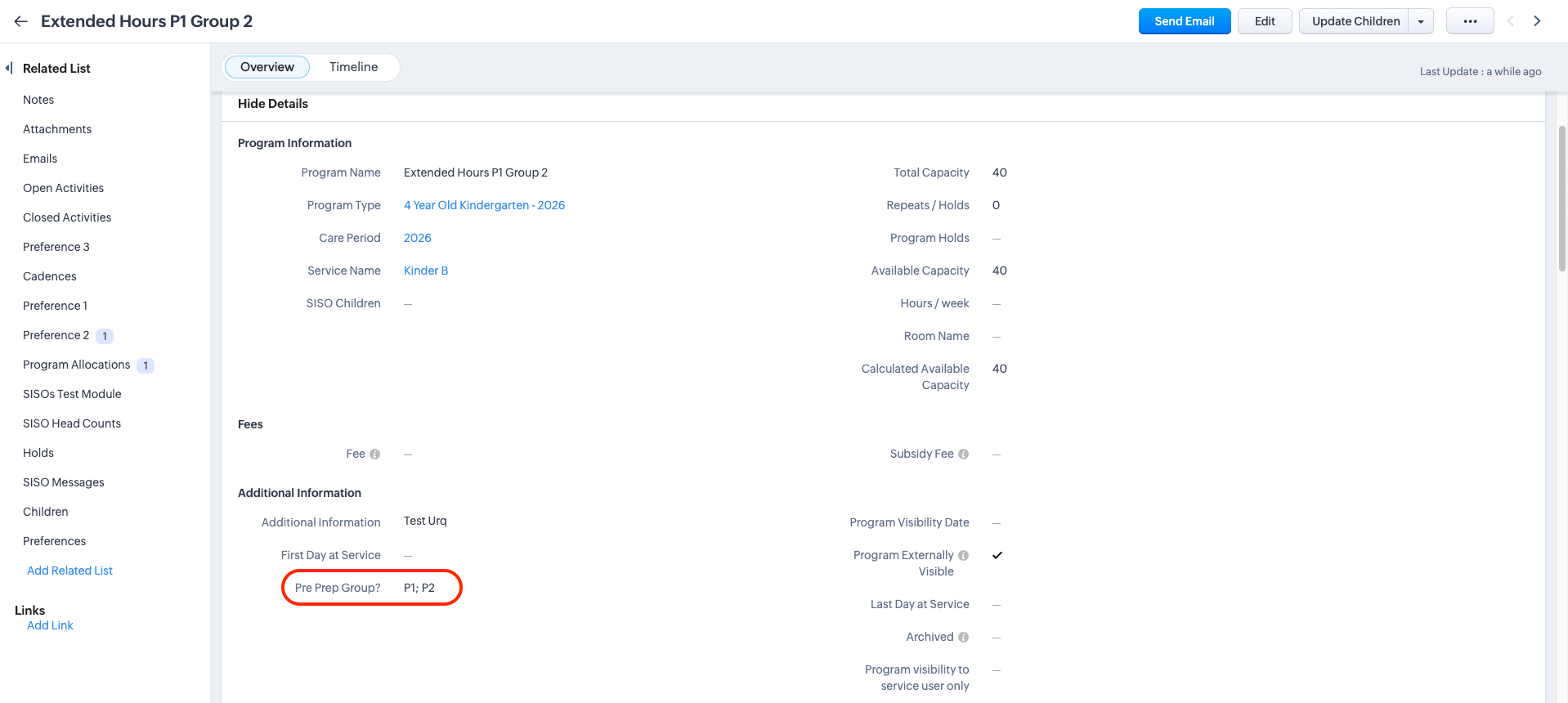Jump to Preference 1 list
1568x703 pixels.
tap(56, 306)
